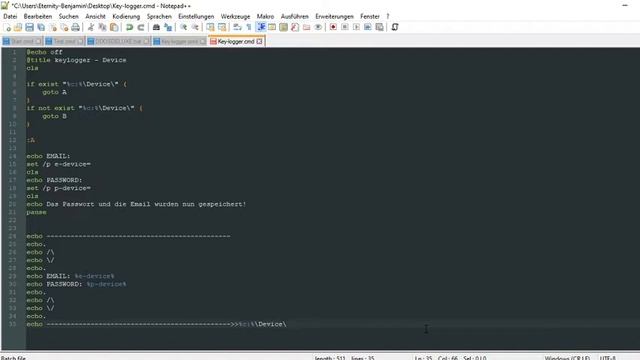Open the question mark help menu
This screenshot has width=640, height=360.
coord(388,16)
